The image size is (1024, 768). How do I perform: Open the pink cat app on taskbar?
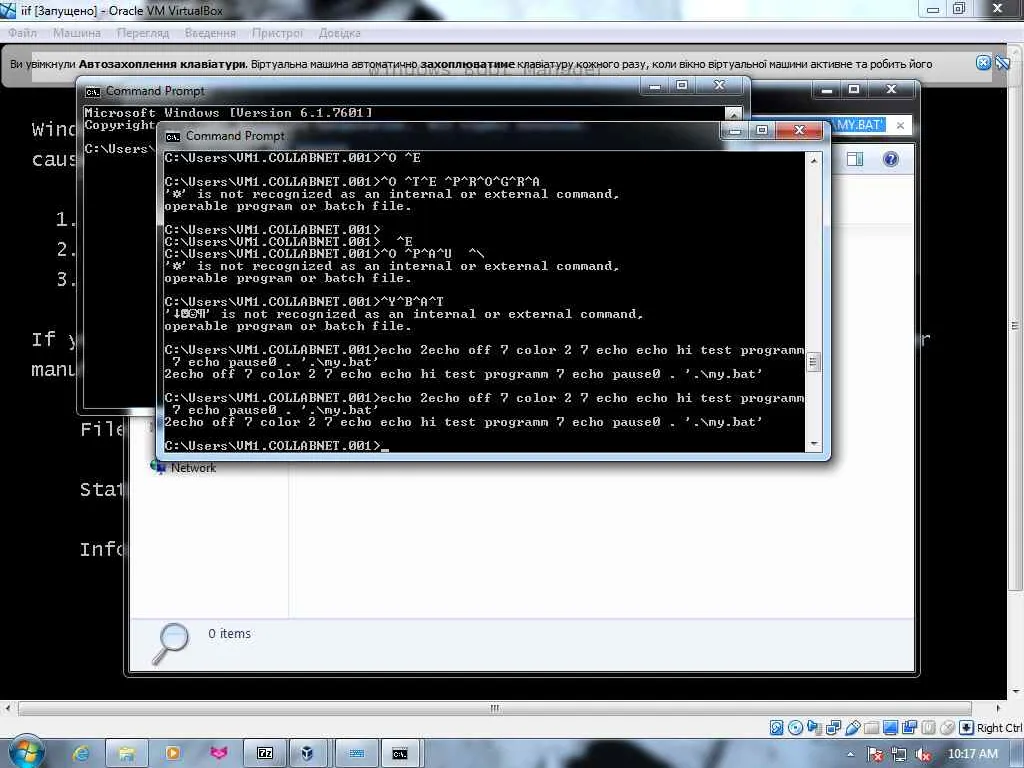pyautogui.click(x=219, y=753)
